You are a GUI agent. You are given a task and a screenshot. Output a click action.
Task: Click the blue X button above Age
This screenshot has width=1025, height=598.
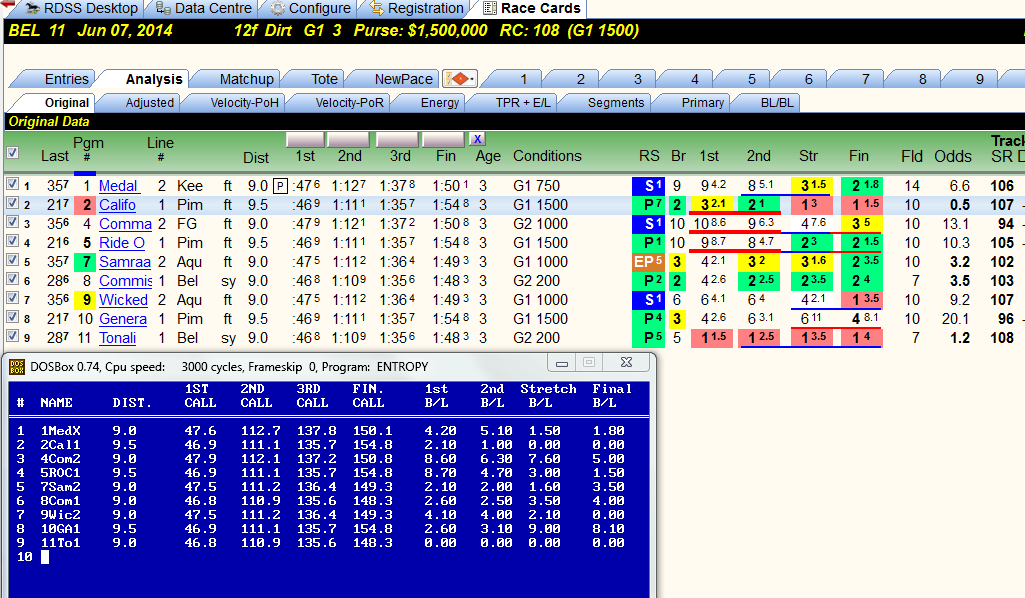tap(477, 139)
